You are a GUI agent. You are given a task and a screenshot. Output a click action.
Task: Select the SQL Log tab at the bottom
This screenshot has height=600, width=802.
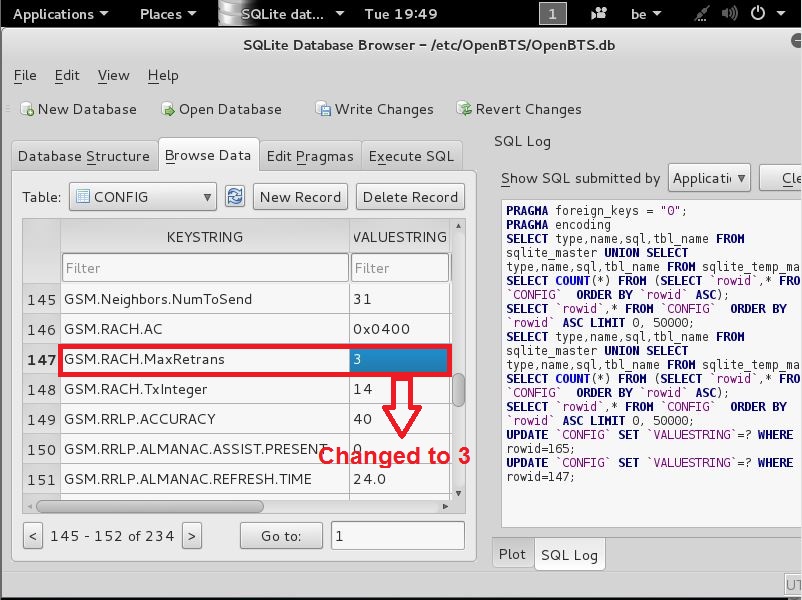(569, 555)
